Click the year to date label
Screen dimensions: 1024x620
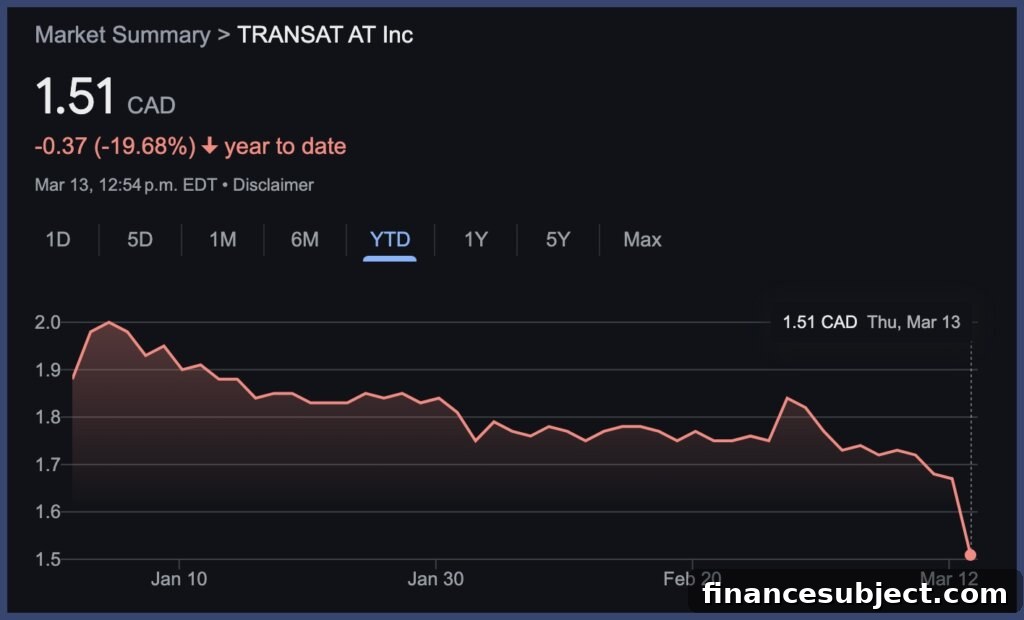[x=285, y=146]
